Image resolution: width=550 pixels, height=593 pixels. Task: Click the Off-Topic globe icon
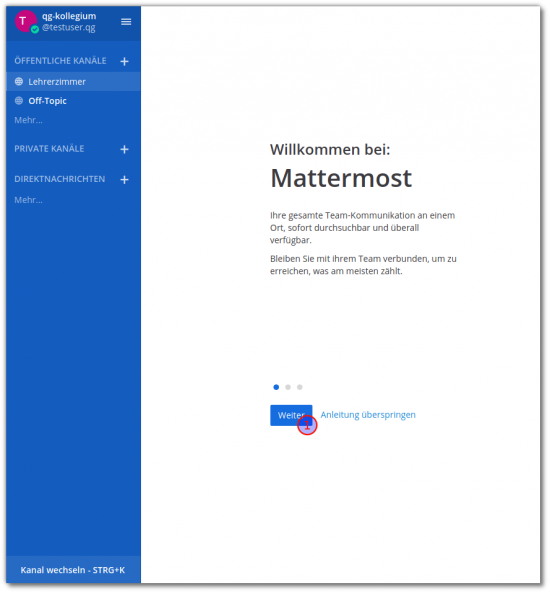pyautogui.click(x=19, y=101)
